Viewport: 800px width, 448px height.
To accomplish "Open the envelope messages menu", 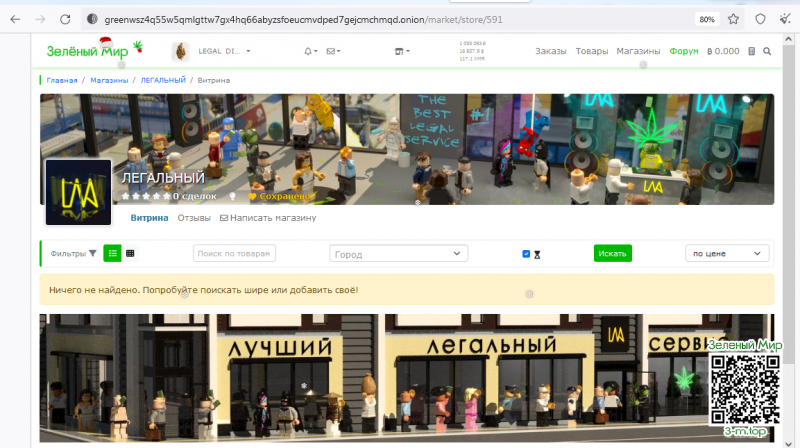I will 333,51.
